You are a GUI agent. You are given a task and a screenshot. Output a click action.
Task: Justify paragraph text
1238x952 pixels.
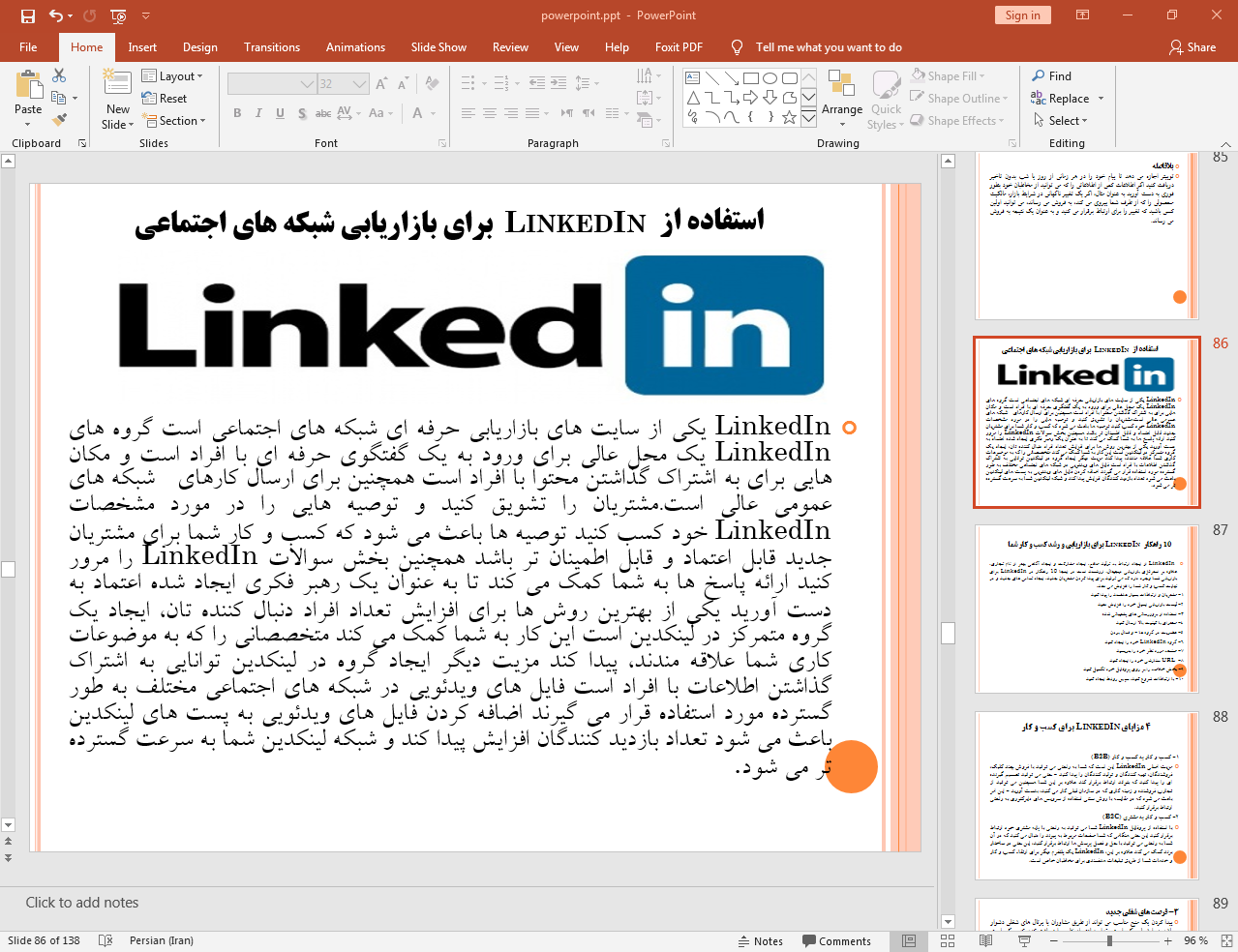tap(532, 113)
